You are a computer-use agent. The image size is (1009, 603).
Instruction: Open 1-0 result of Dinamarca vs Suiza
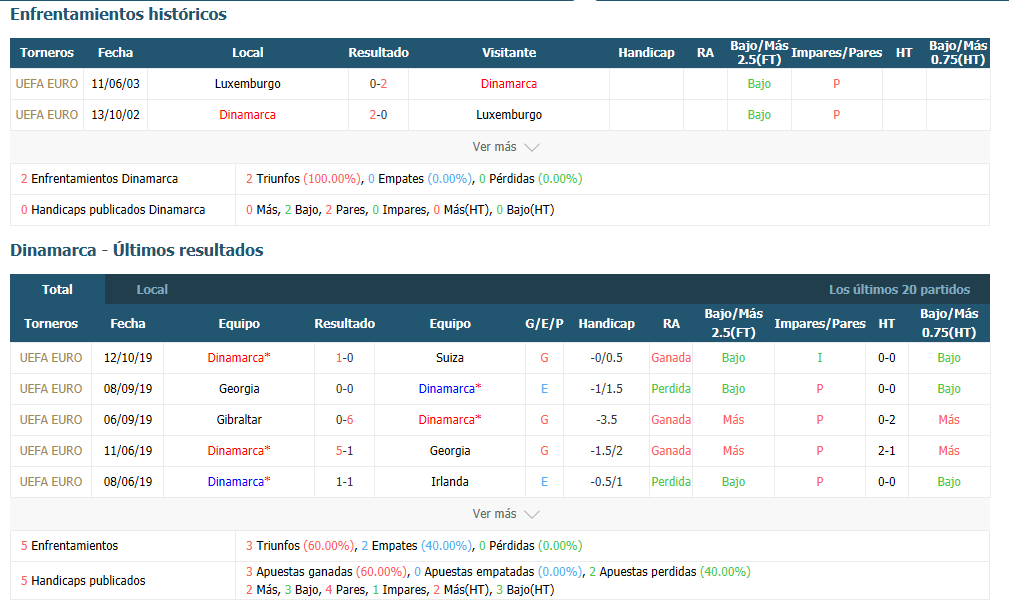coord(344,358)
